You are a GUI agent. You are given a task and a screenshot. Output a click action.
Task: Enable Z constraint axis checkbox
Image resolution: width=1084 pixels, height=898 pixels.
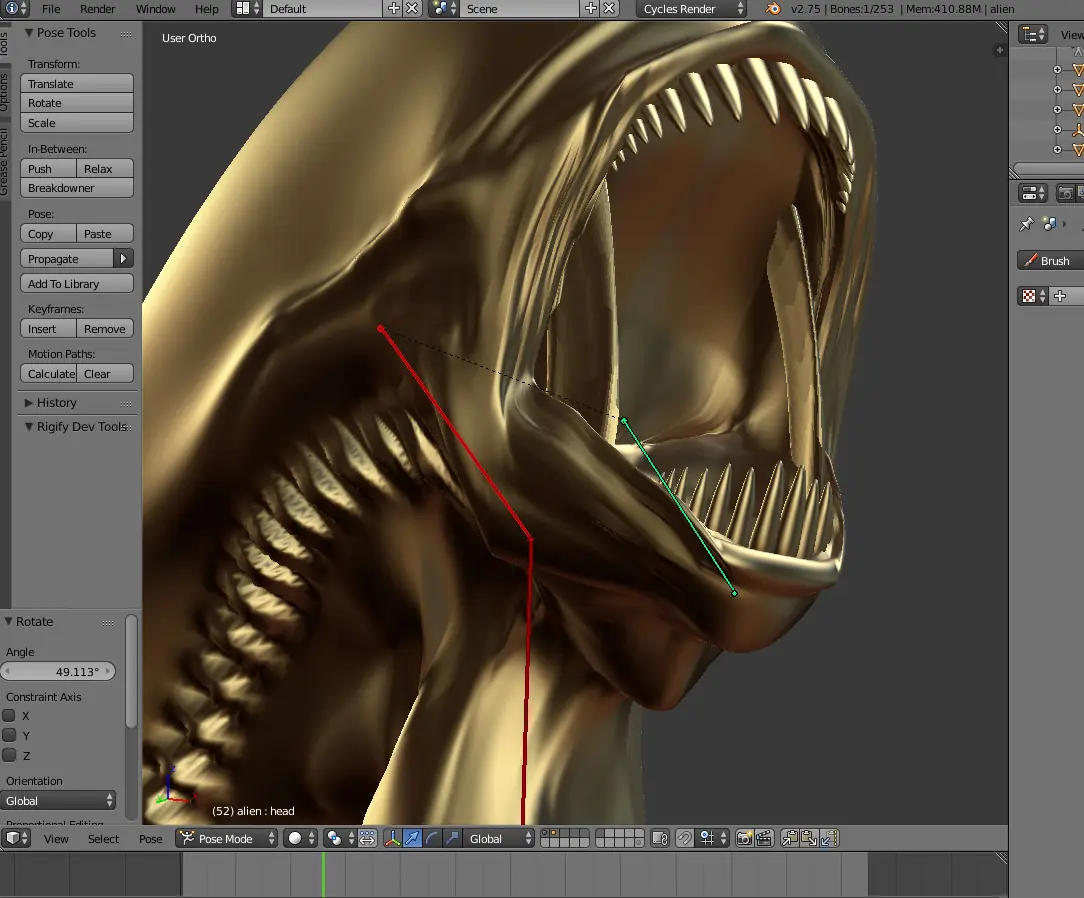coord(9,755)
